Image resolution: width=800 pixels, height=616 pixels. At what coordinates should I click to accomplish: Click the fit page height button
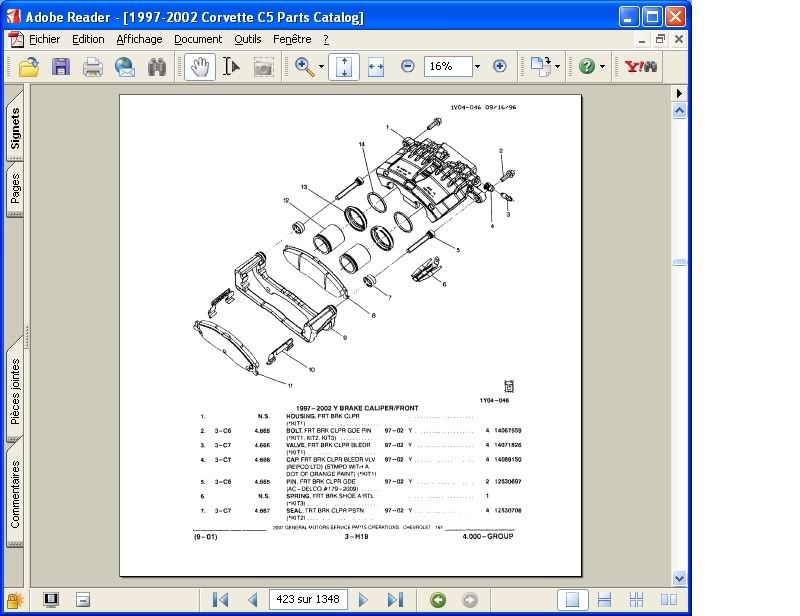tap(344, 66)
